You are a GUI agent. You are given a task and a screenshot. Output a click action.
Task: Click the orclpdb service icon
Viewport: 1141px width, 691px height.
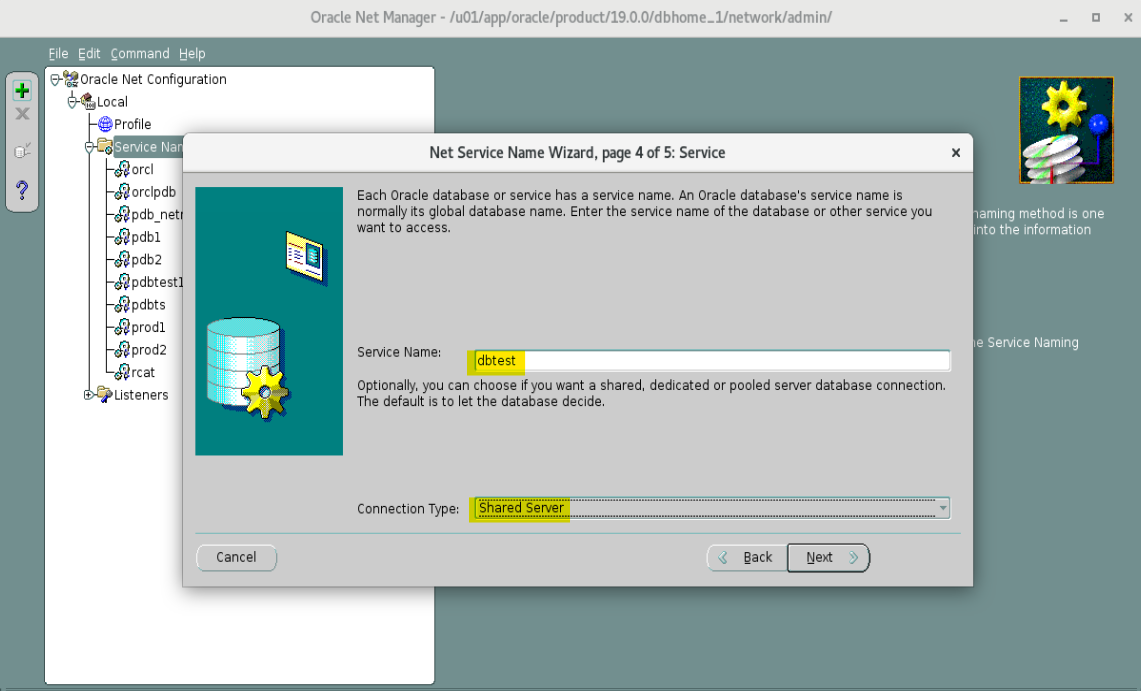[x=122, y=191]
